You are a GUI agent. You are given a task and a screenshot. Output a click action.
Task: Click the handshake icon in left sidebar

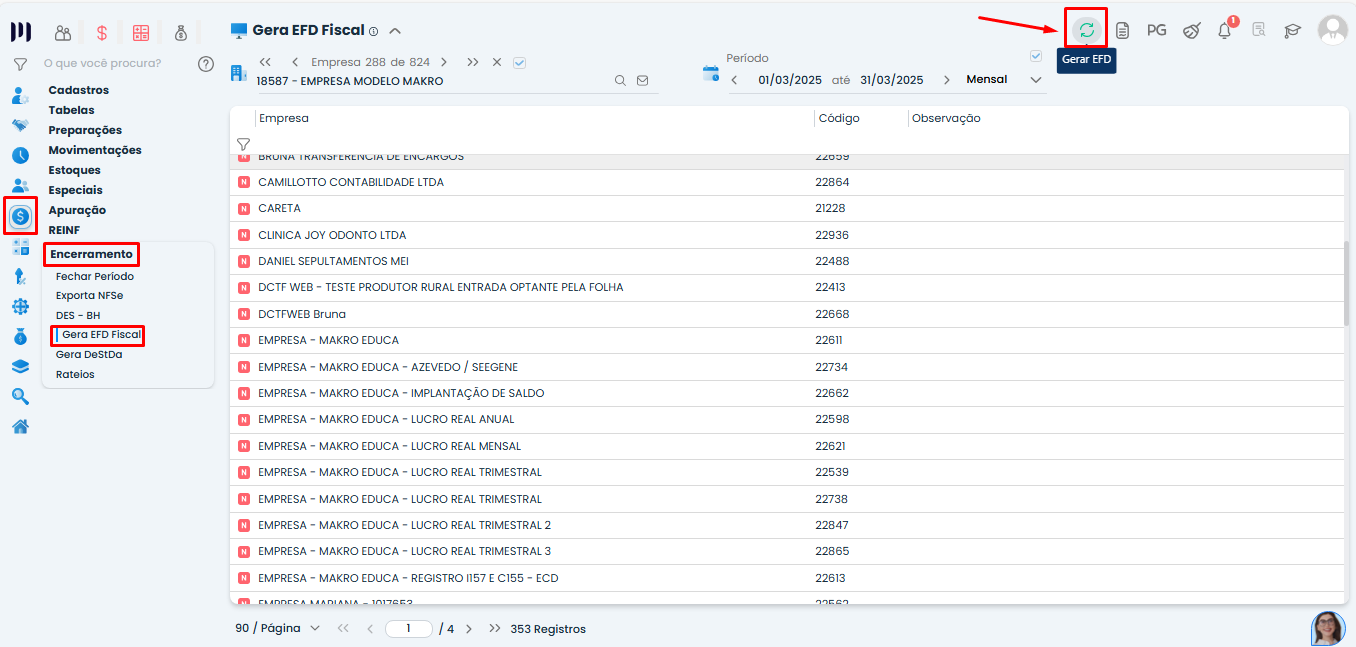click(20, 126)
